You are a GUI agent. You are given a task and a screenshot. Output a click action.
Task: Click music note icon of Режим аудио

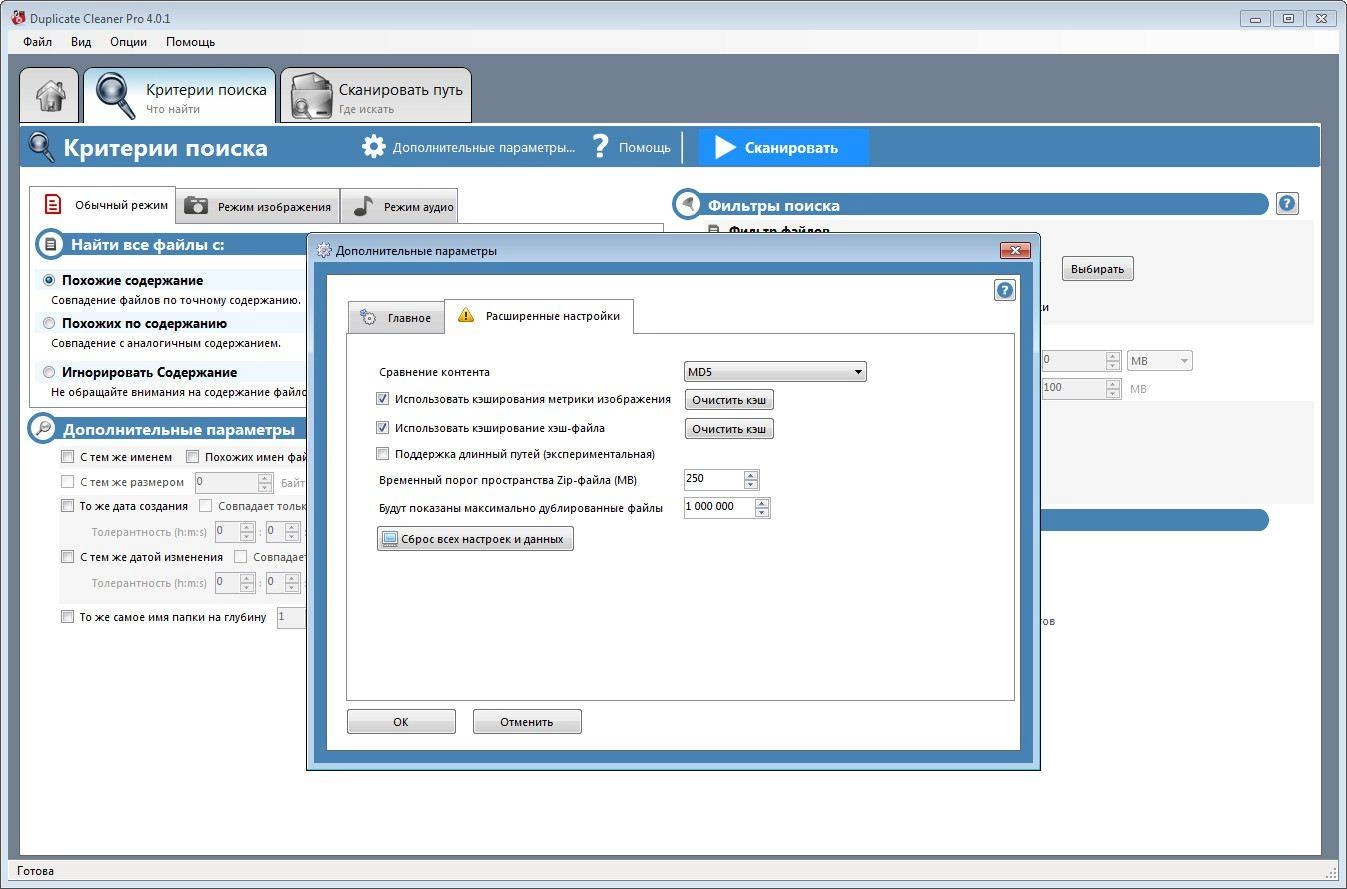(363, 206)
